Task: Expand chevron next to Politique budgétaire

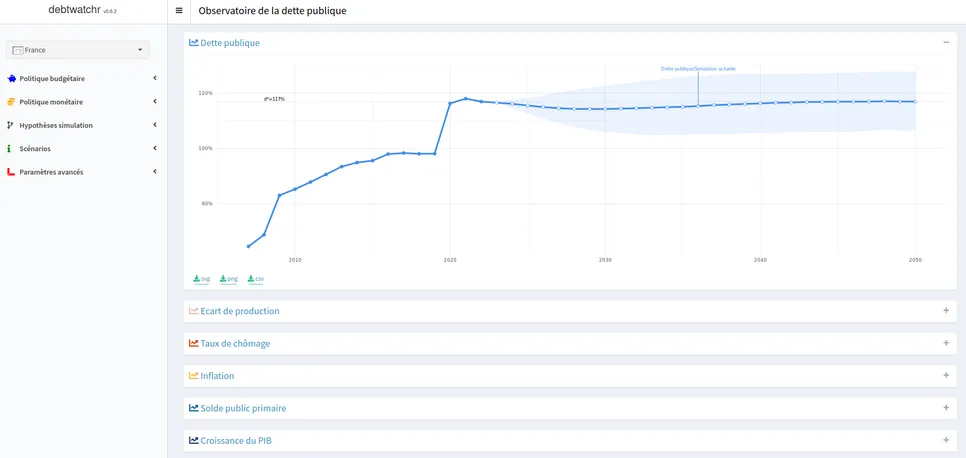Action: pos(155,78)
